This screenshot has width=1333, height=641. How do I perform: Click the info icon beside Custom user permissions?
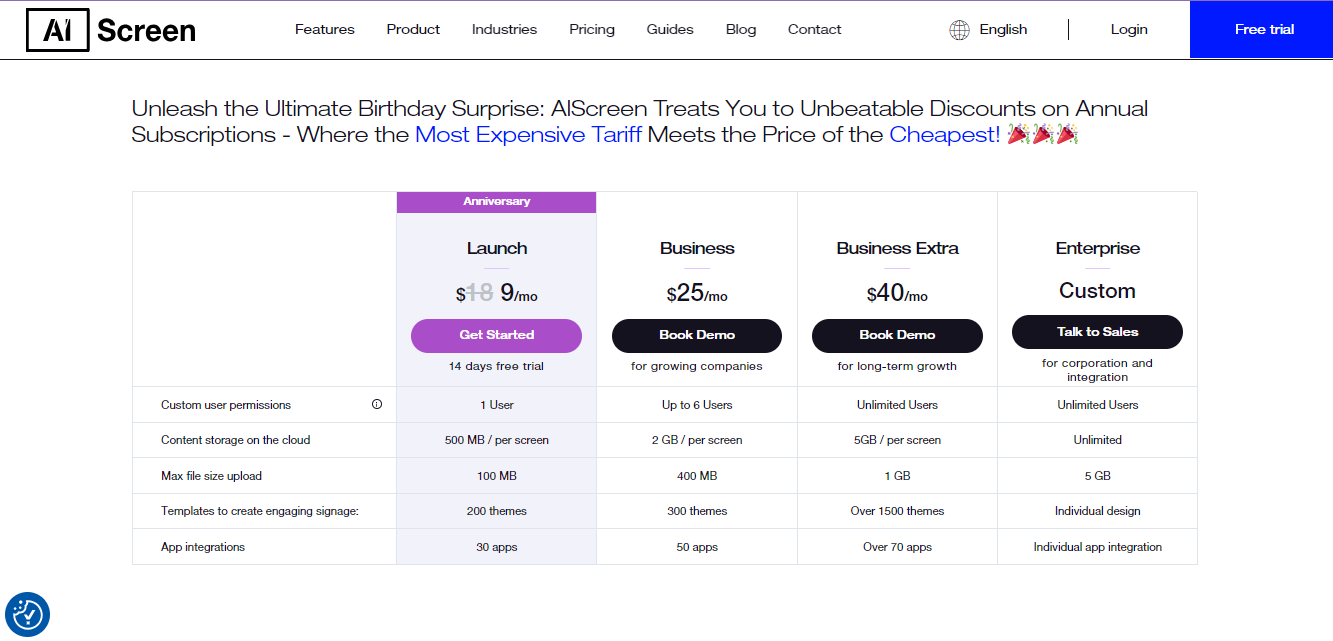[377, 405]
